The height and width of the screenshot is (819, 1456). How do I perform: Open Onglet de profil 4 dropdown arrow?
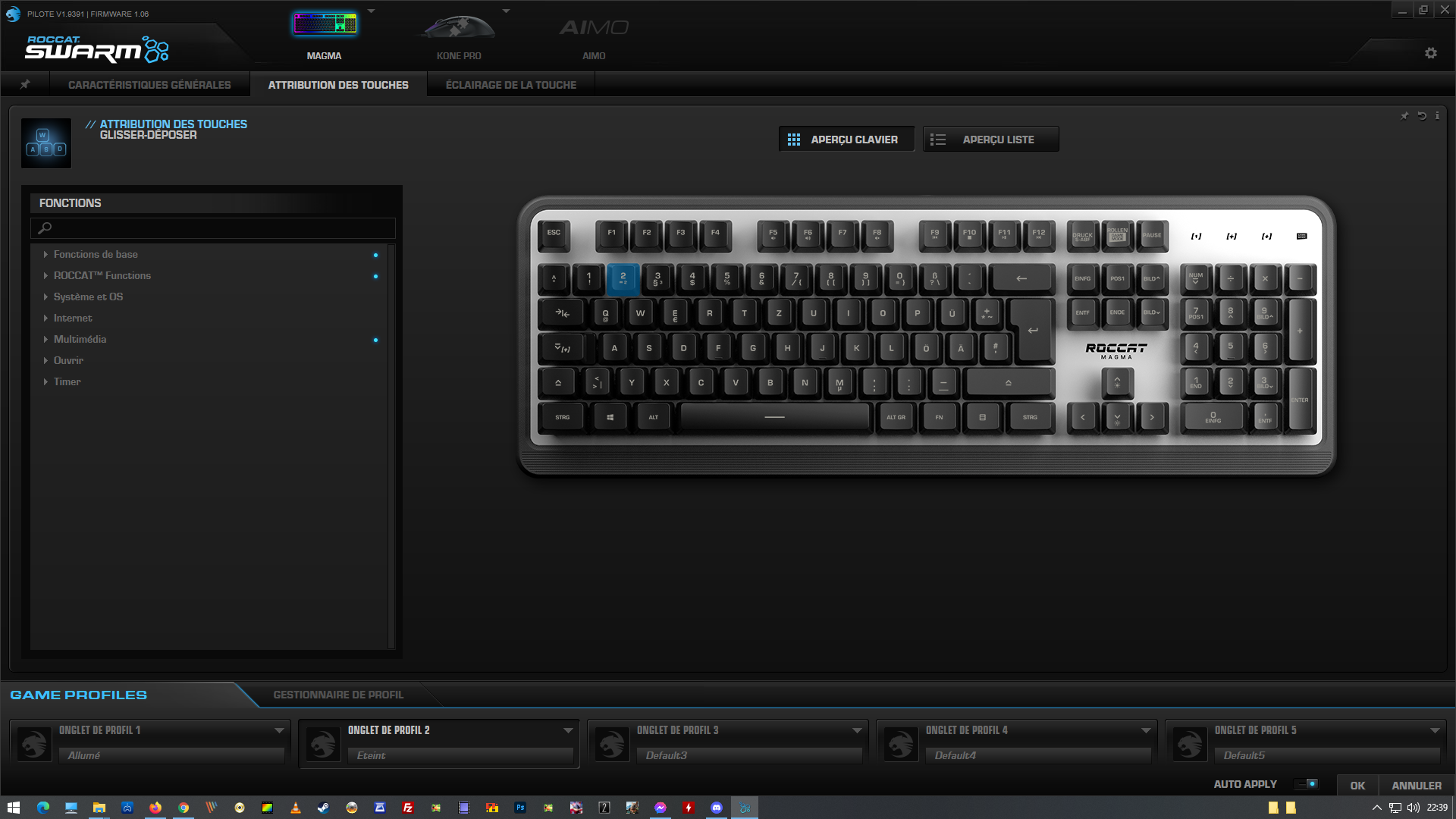1146,730
